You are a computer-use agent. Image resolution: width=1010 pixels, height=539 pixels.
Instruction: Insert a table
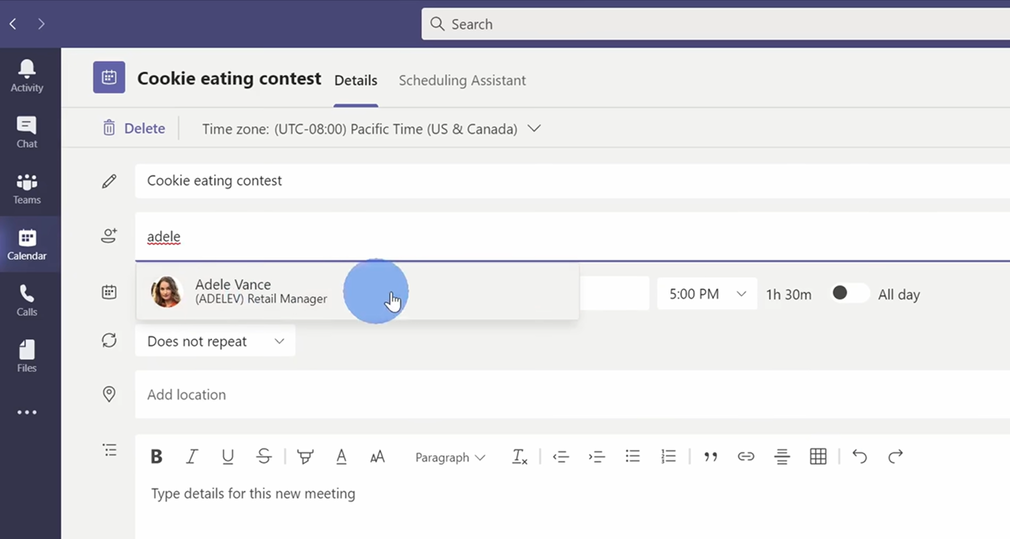(818, 457)
